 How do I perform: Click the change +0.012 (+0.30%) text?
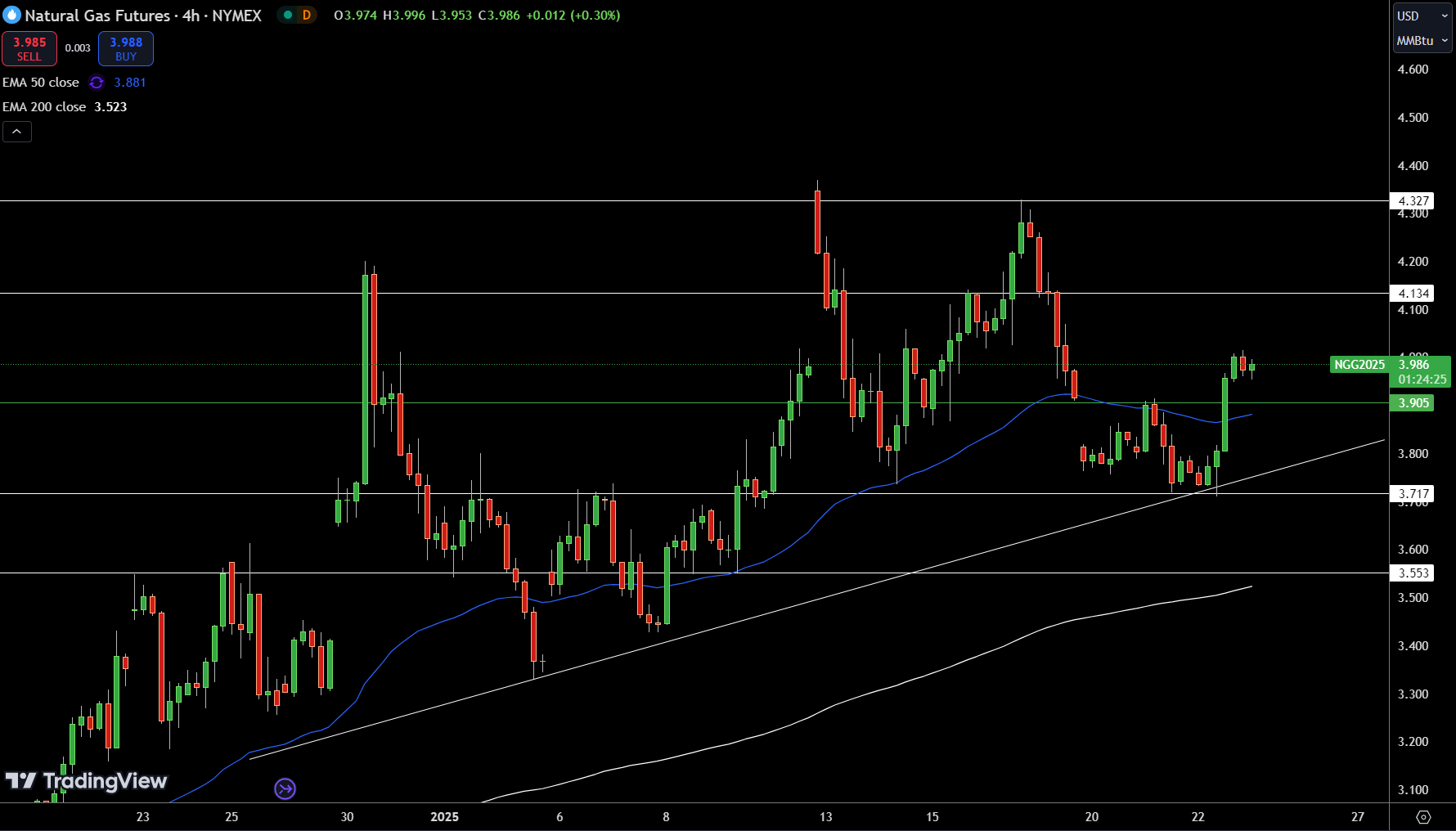[x=573, y=16]
